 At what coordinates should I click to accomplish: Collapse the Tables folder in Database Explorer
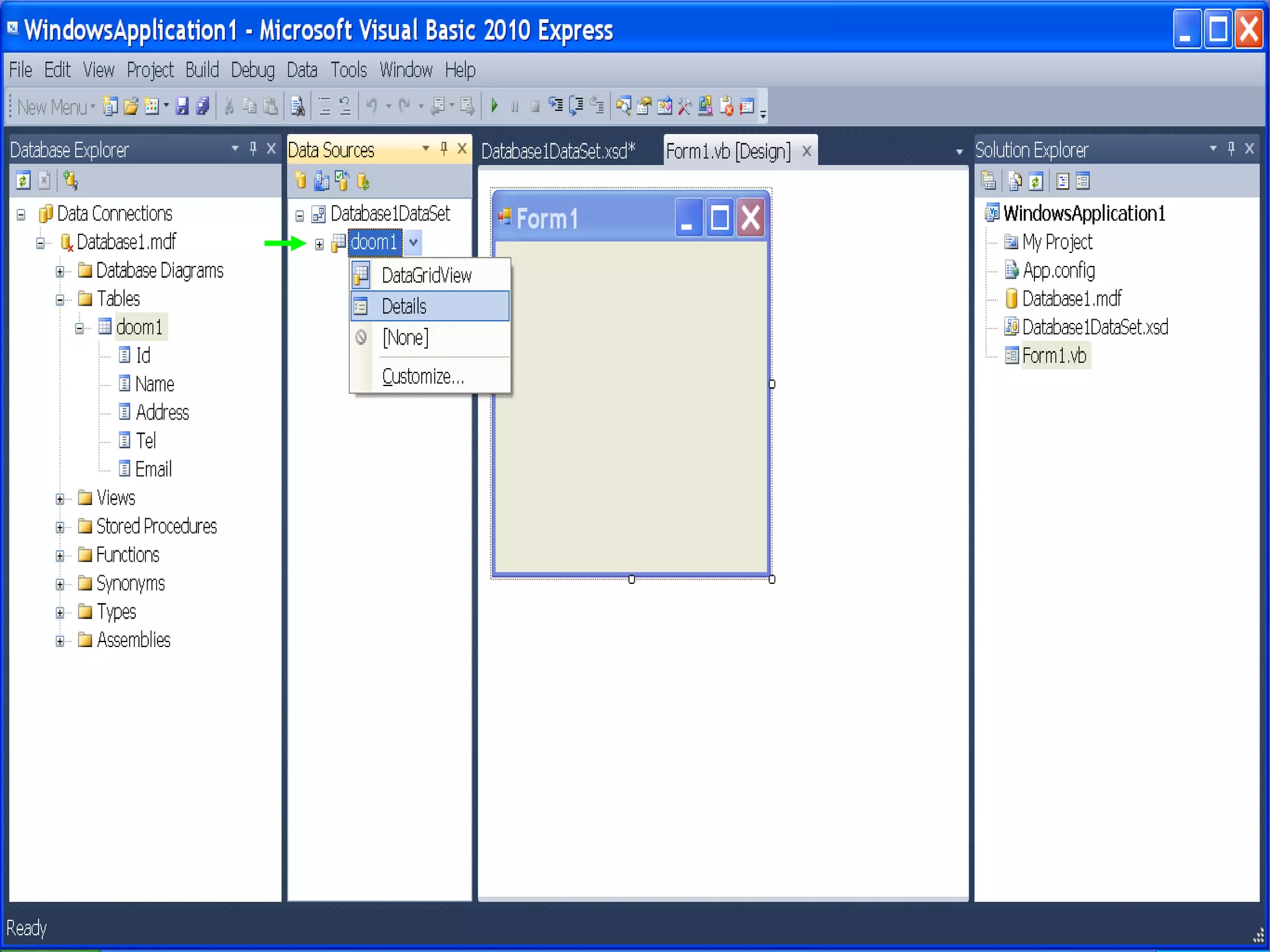pos(60,300)
